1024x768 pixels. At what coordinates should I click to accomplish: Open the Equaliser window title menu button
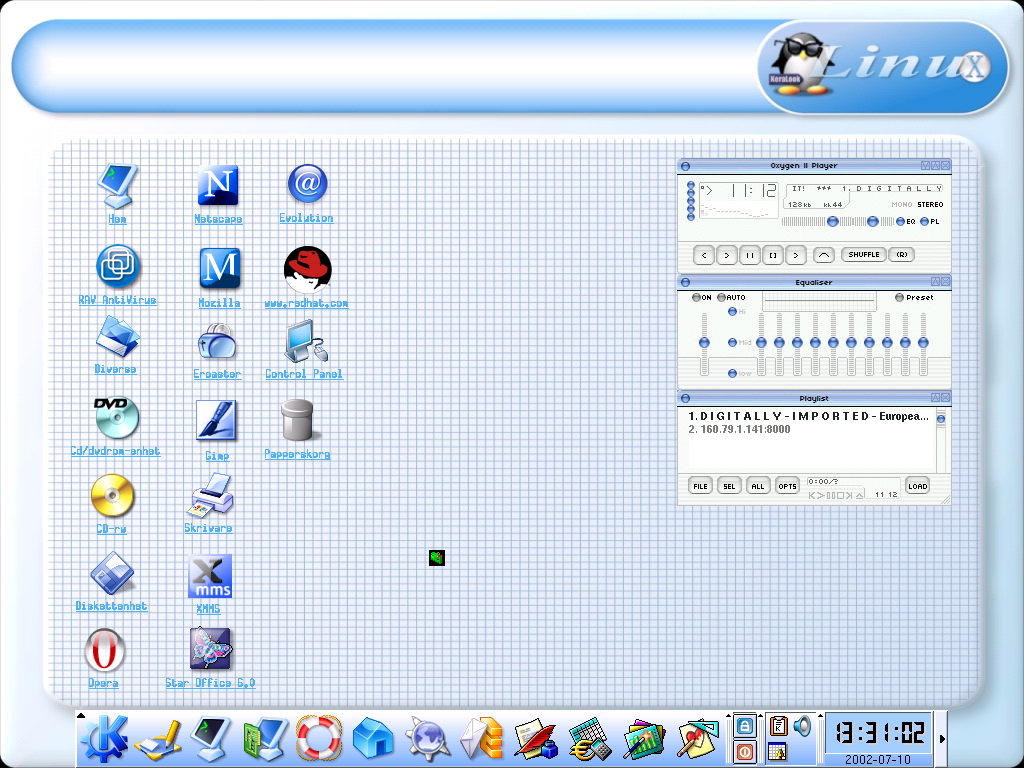[685, 283]
